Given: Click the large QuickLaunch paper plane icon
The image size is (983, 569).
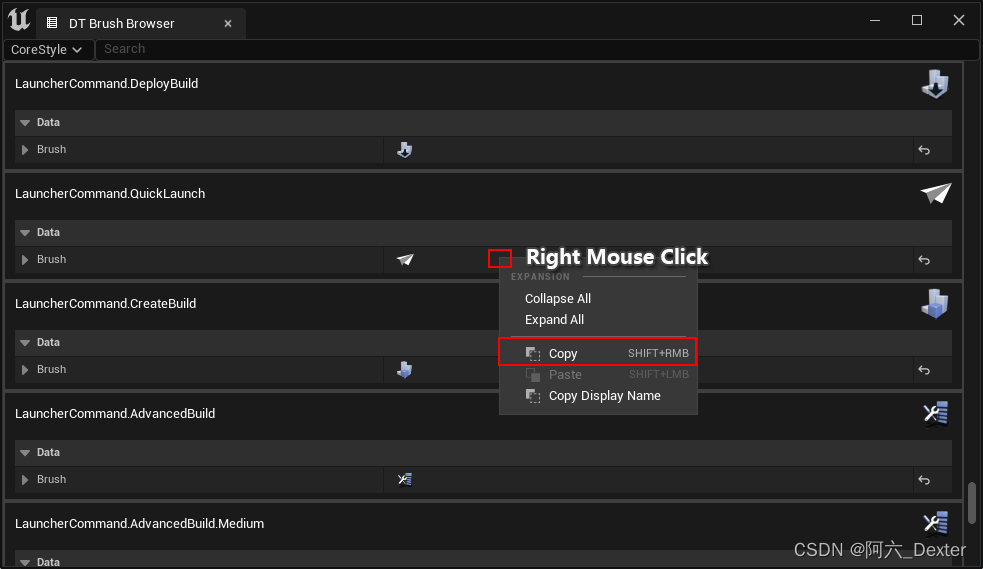Looking at the screenshot, I should [935, 194].
